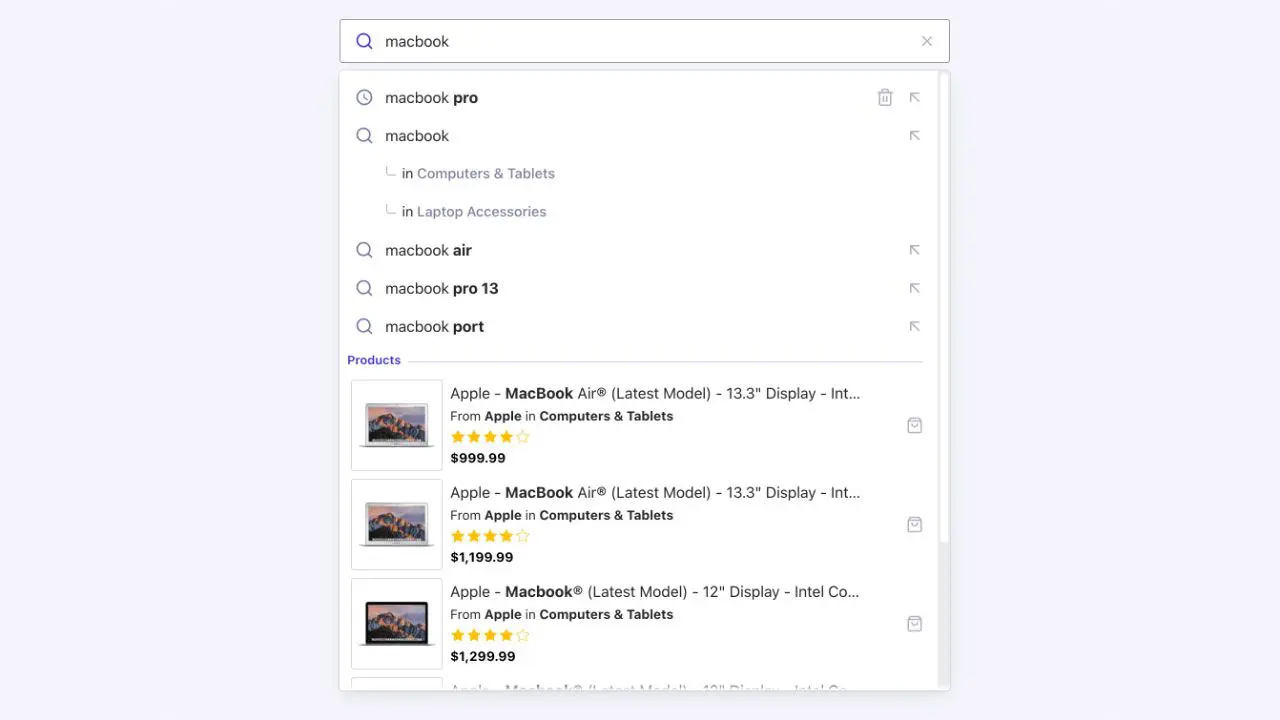Click the clock history icon beside macbook pro

point(364,97)
